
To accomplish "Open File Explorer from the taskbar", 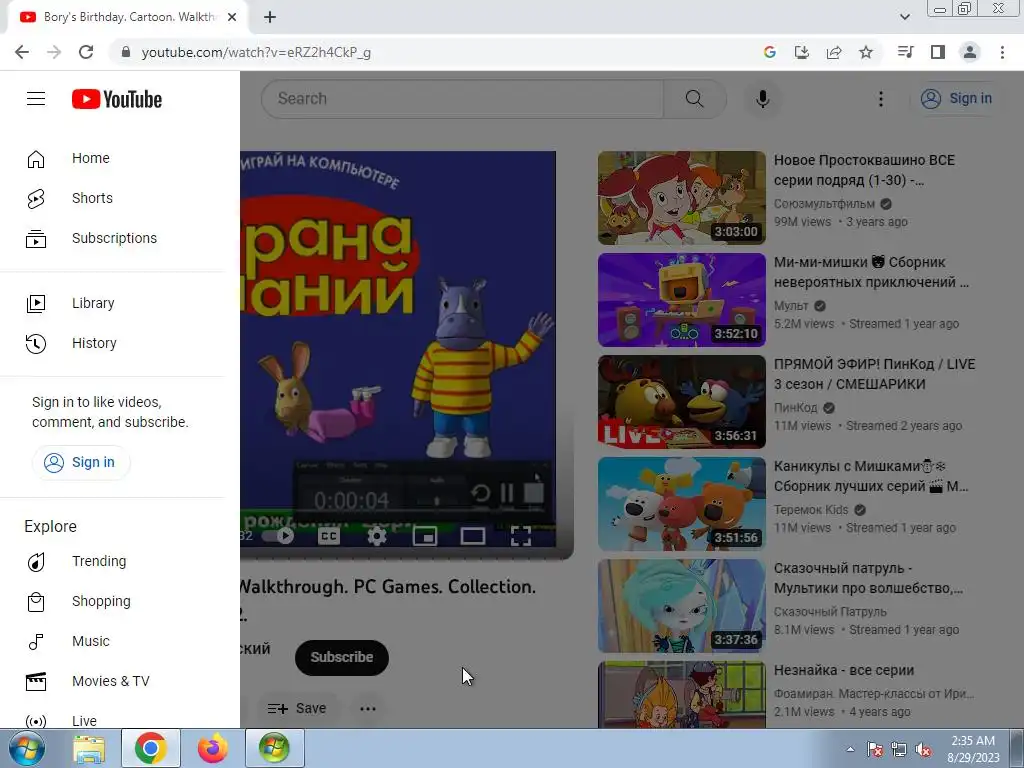I will (x=89, y=748).
